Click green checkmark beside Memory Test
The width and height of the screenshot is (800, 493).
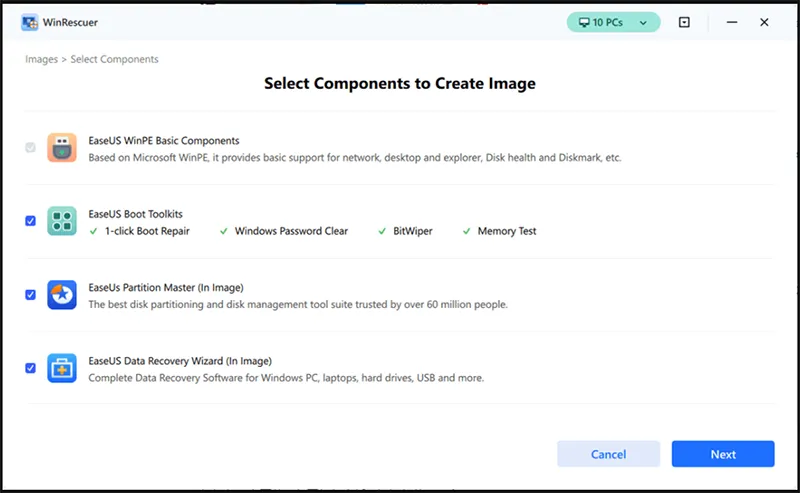pos(466,231)
